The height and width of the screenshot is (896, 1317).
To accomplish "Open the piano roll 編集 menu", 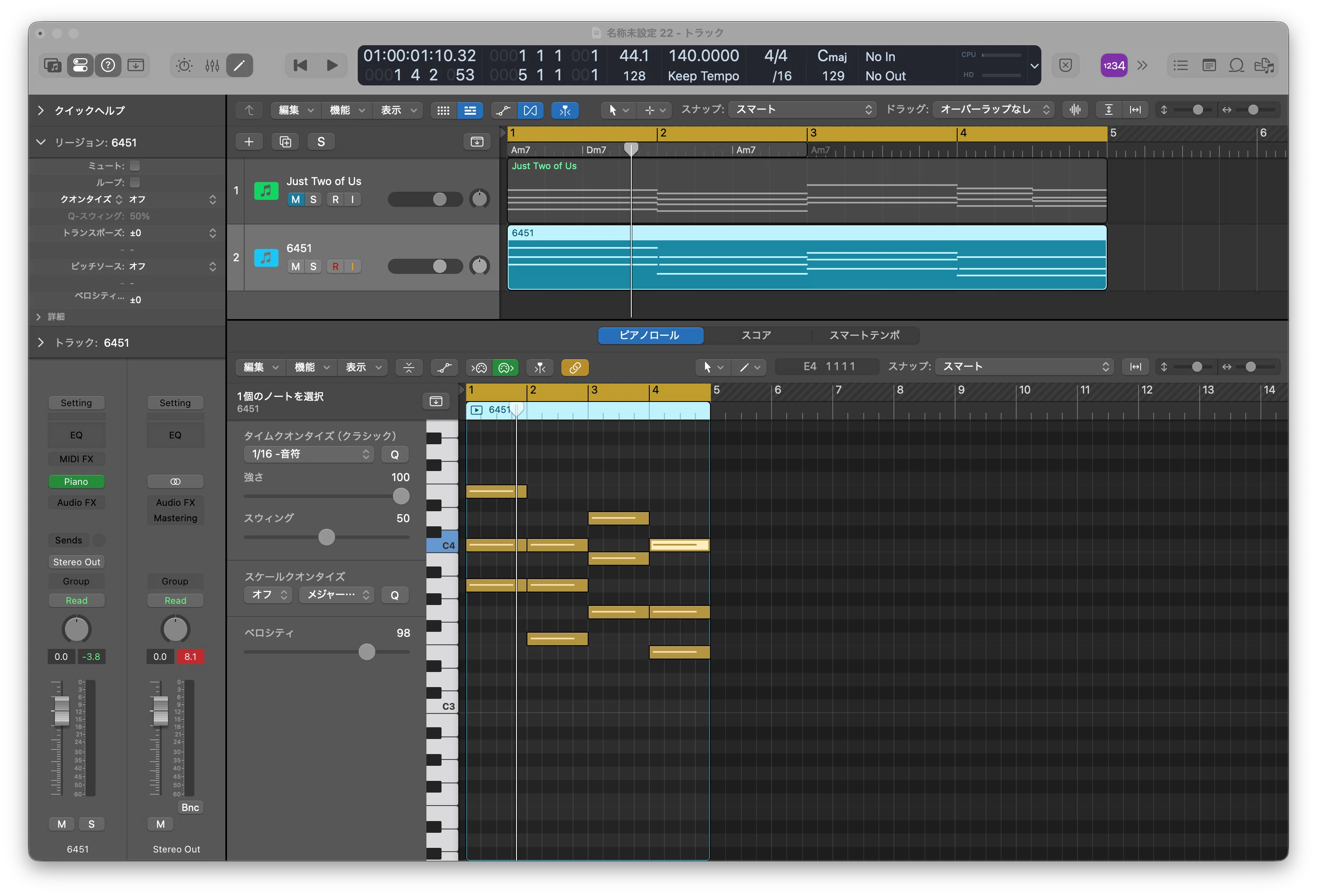I will tap(261, 368).
